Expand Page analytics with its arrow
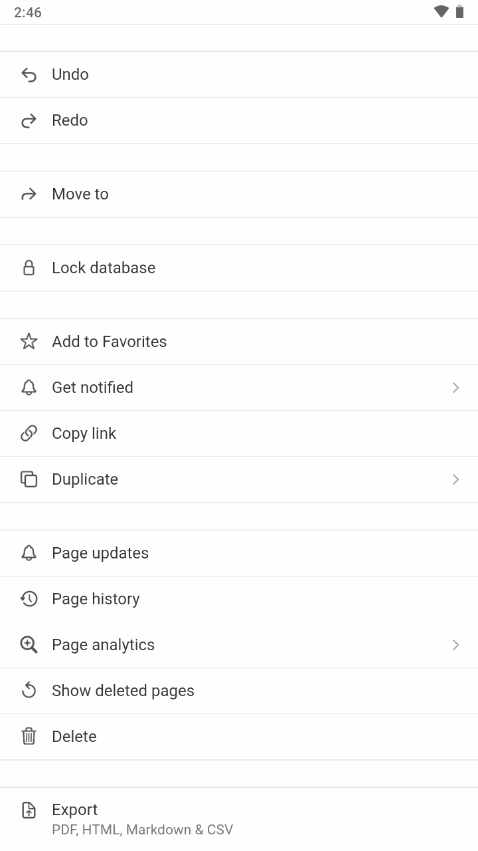The width and height of the screenshot is (478, 851). (x=456, y=645)
